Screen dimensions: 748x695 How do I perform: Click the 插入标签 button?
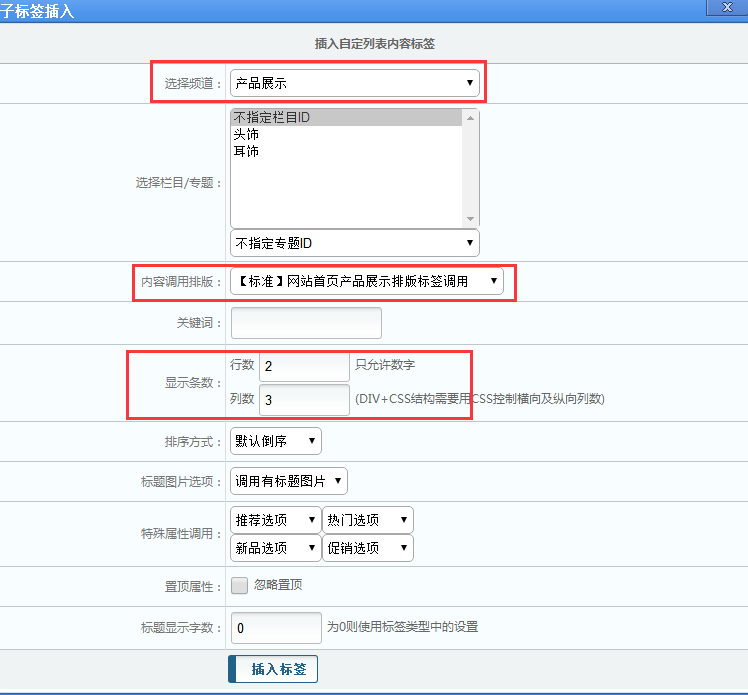click(273, 669)
